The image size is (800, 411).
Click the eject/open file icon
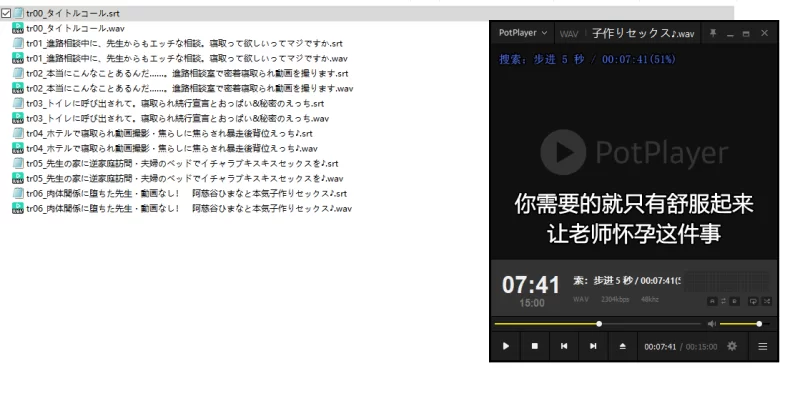[622, 346]
